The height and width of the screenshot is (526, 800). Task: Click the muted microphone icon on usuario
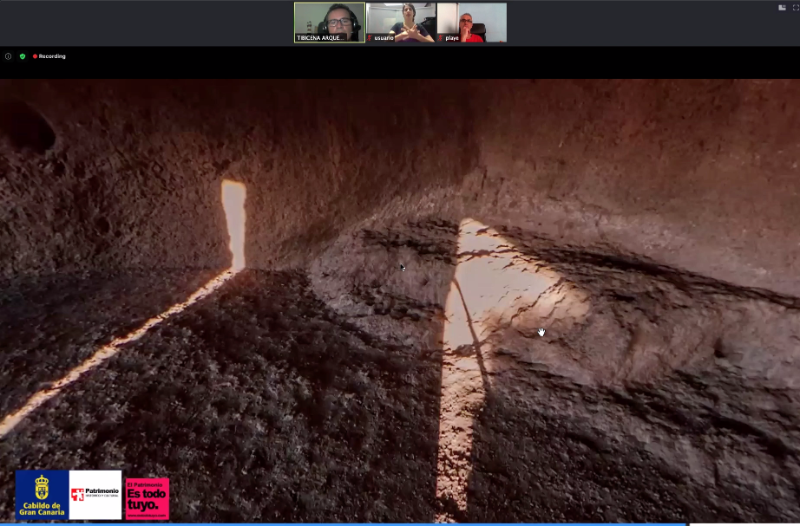[371, 38]
